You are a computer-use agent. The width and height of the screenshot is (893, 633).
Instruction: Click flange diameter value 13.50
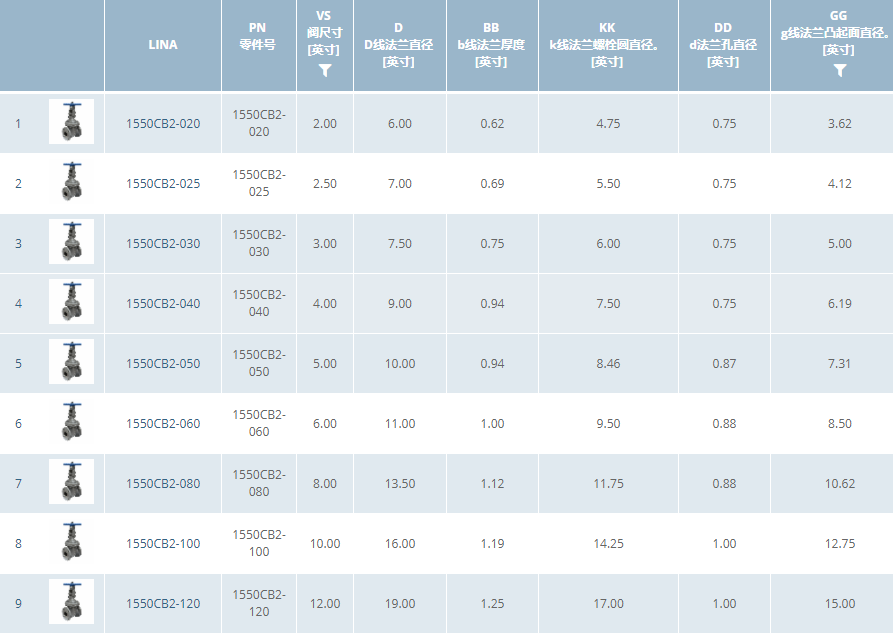(400, 484)
